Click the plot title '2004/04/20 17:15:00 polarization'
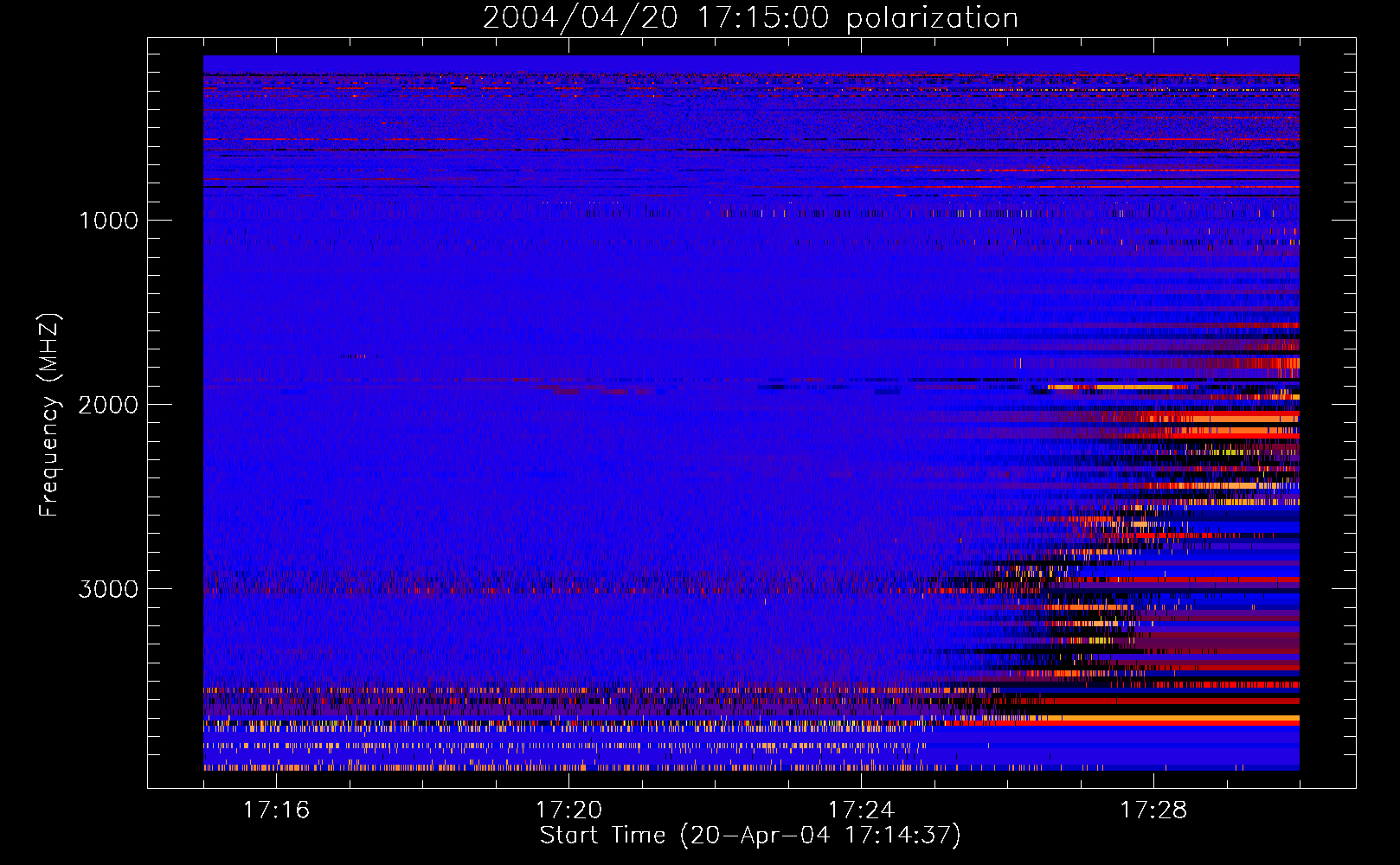Image resolution: width=1400 pixels, height=865 pixels. click(x=750, y=17)
